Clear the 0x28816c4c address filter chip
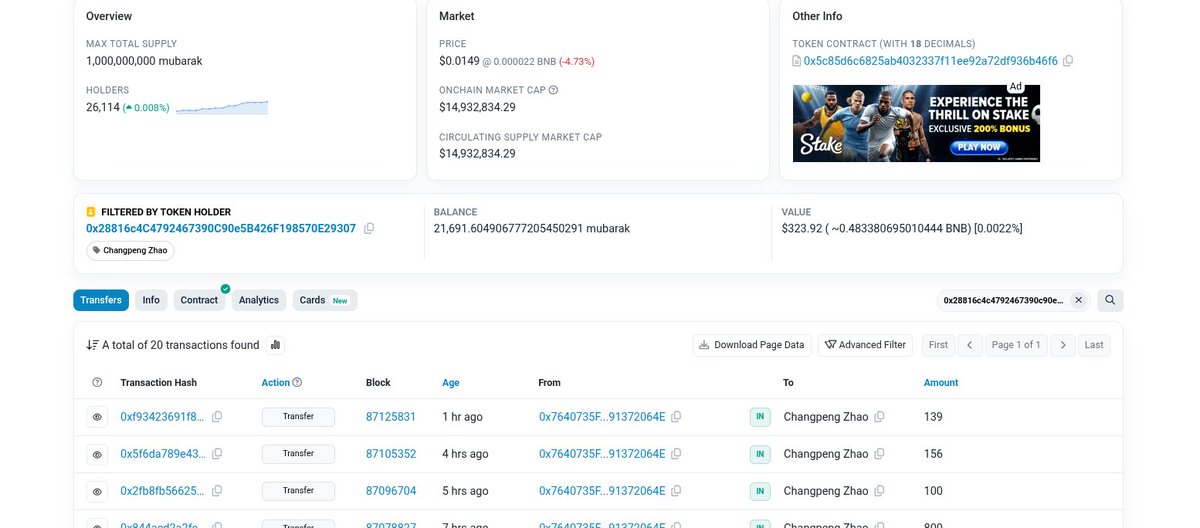This screenshot has height=528, width=1200. (1078, 300)
